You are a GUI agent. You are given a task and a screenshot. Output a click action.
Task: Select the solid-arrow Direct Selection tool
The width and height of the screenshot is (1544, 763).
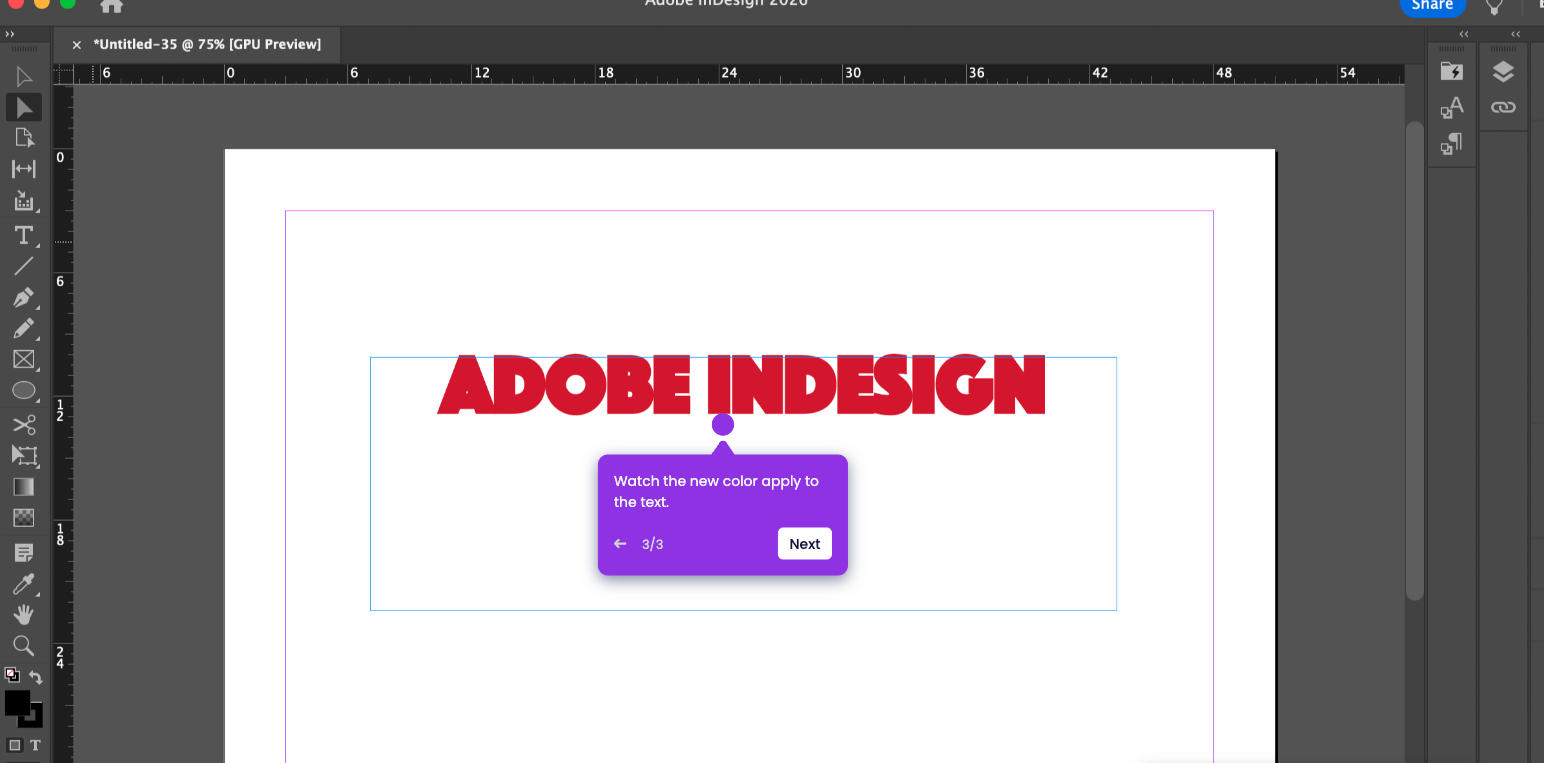tap(24, 107)
